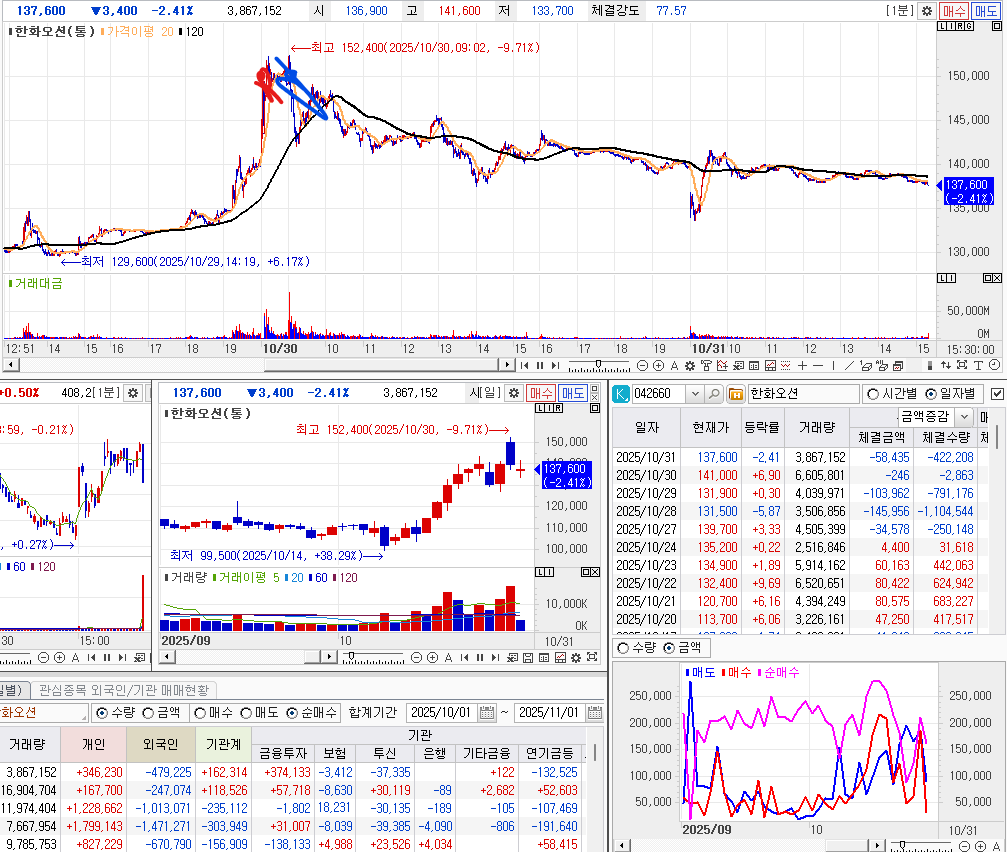Select the 시간별 radio button
Image resolution: width=1007 pixels, height=852 pixels.
click(873, 394)
